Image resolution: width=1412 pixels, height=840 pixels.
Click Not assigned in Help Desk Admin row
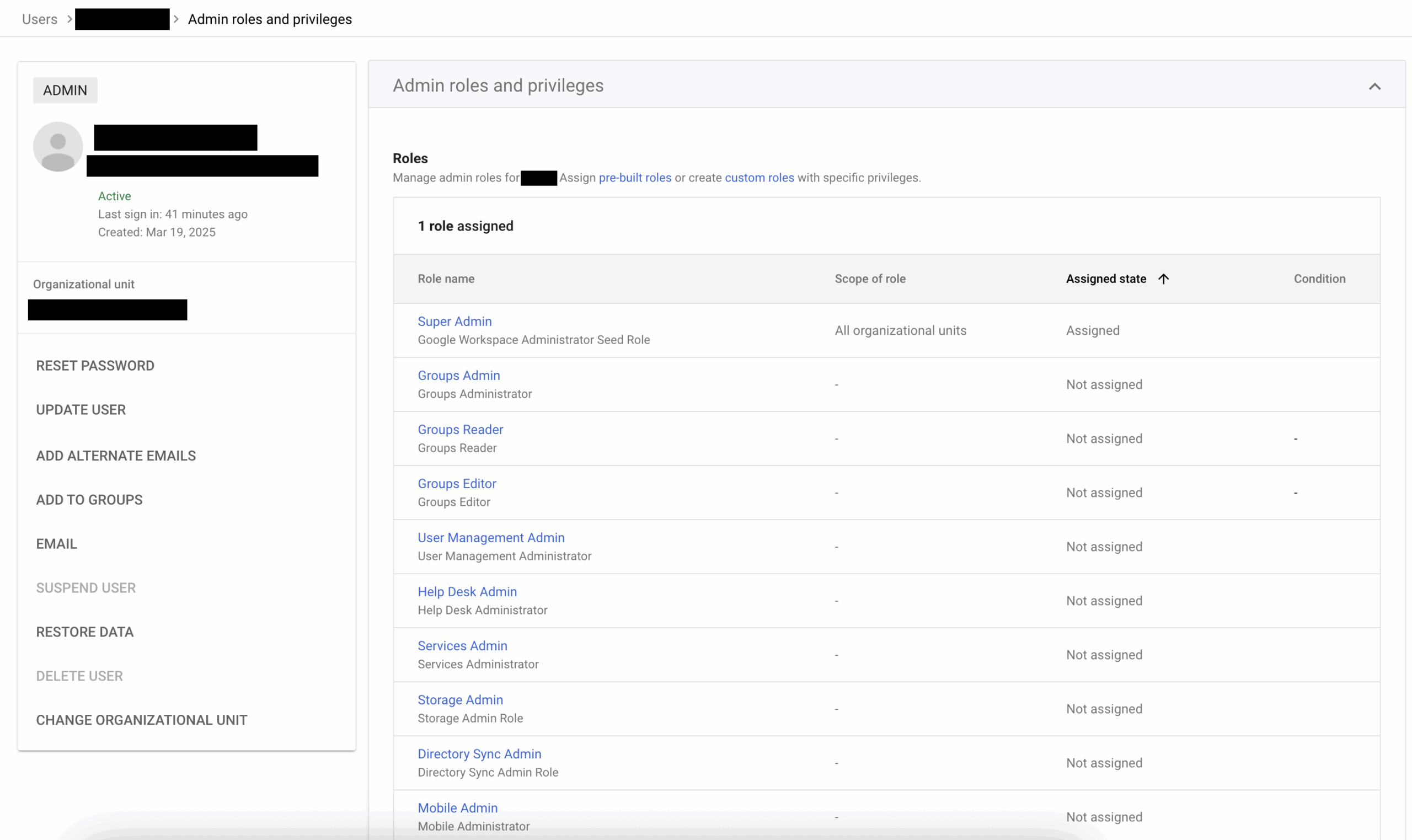click(1104, 601)
